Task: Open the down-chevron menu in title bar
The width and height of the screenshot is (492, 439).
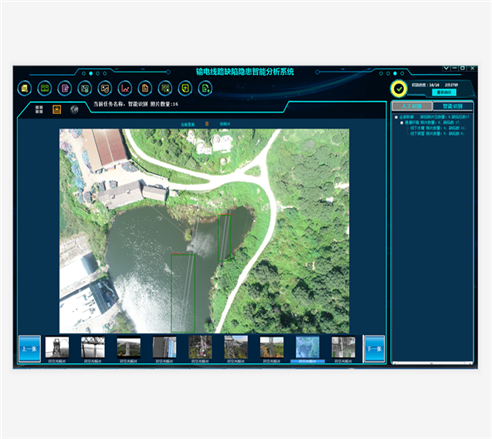Action: click(x=446, y=68)
